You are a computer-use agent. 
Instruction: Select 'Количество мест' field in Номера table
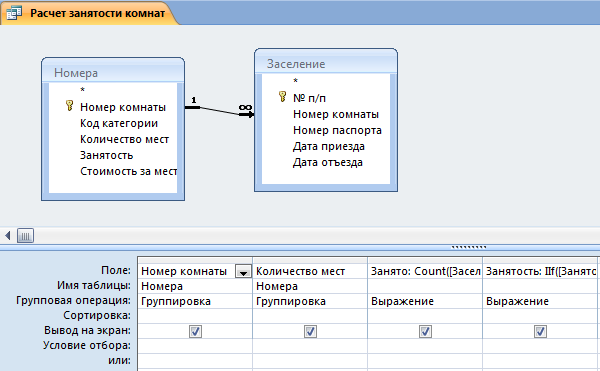tap(124, 140)
